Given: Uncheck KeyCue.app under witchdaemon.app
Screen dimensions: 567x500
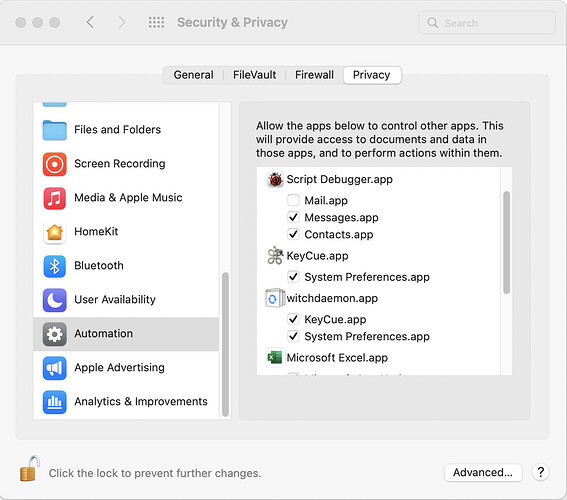Looking at the screenshot, I should click(x=293, y=319).
